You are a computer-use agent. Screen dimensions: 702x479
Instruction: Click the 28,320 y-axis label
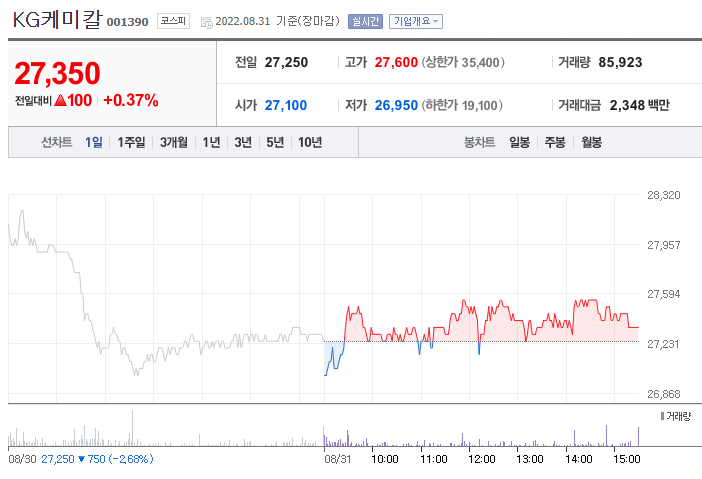663,195
